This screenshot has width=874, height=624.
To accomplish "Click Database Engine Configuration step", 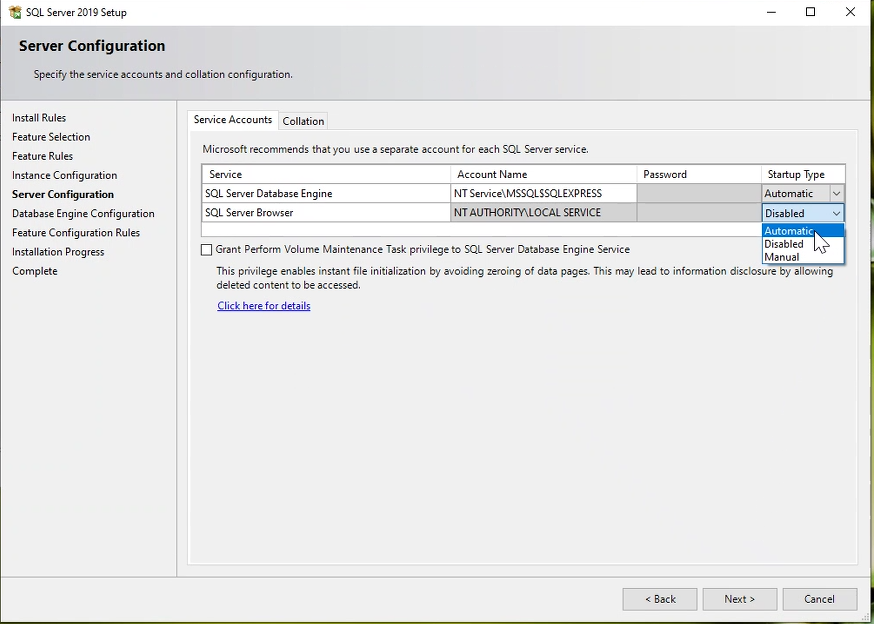I will pos(83,214).
